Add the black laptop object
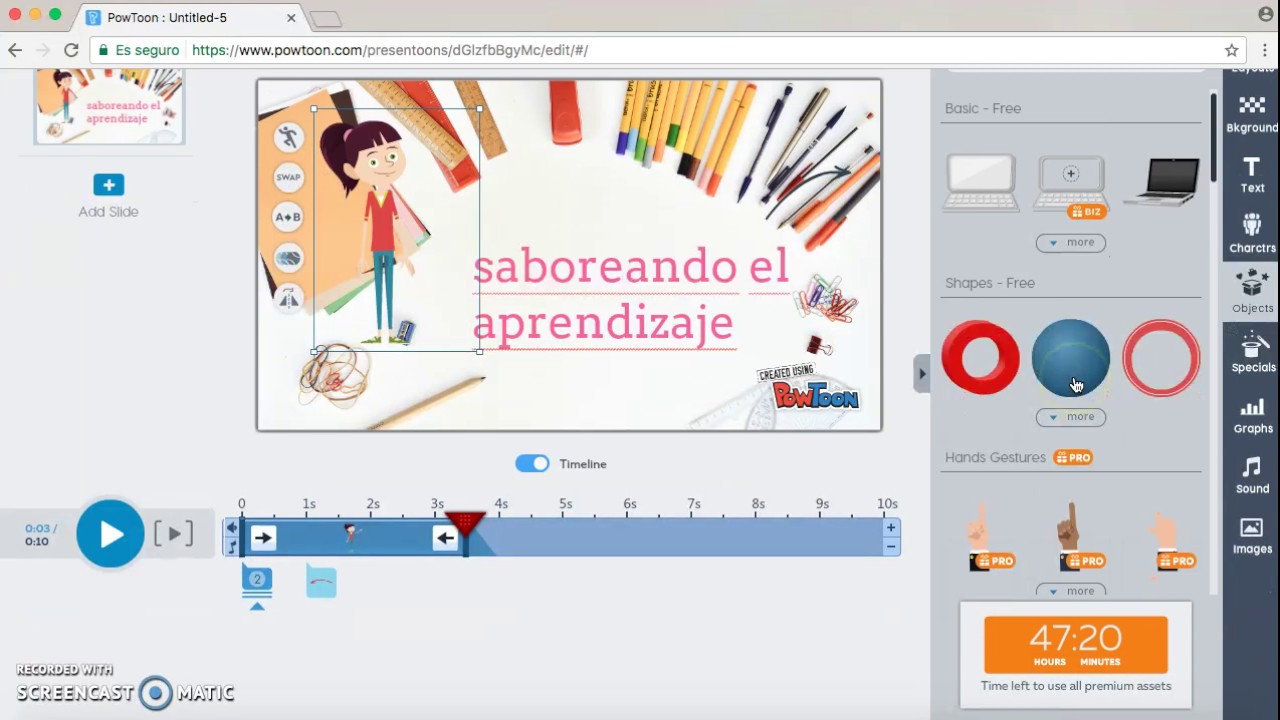The height and width of the screenshot is (720, 1280). click(1161, 182)
